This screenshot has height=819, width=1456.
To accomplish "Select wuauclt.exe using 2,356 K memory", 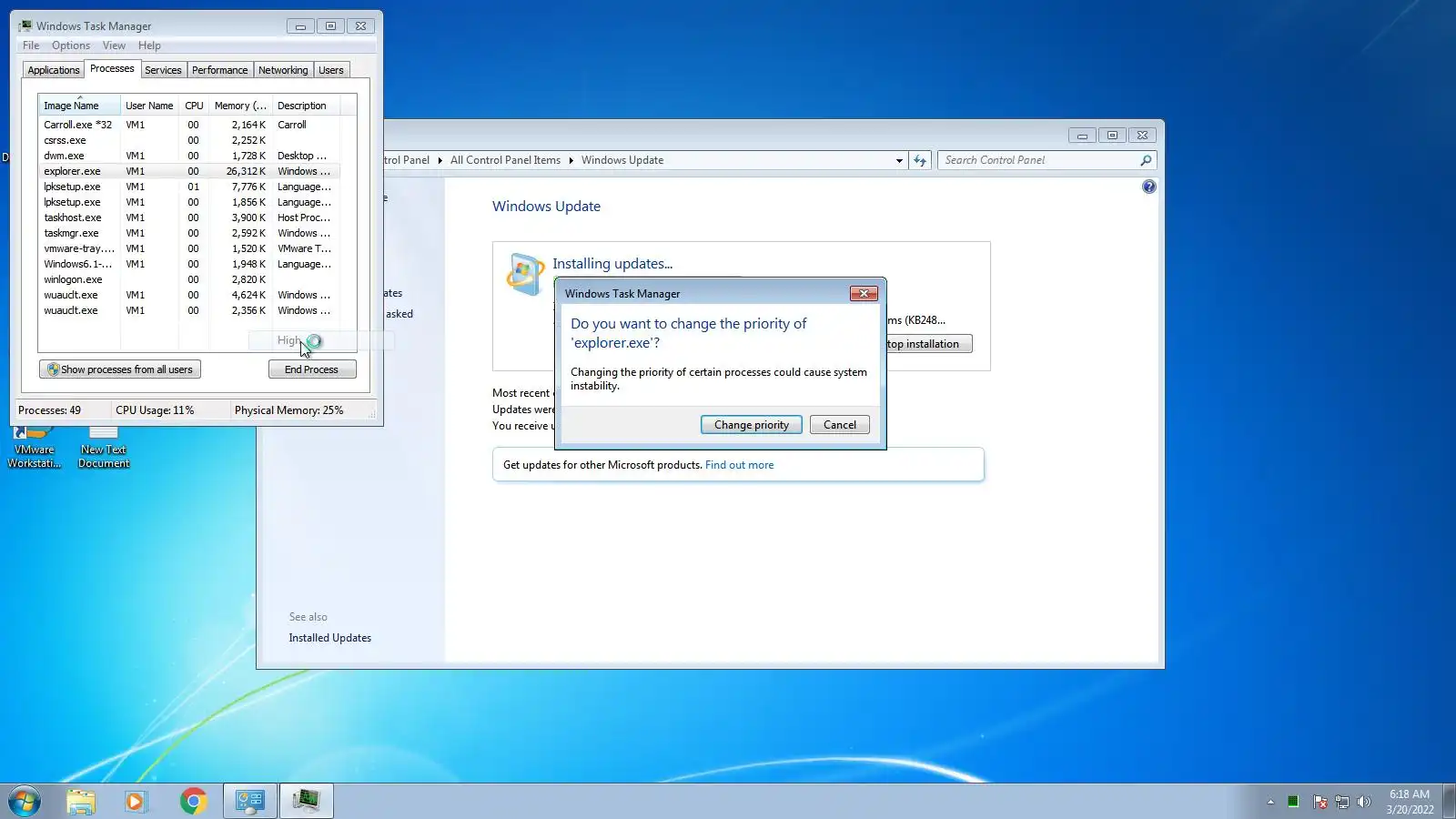I will pos(189,310).
